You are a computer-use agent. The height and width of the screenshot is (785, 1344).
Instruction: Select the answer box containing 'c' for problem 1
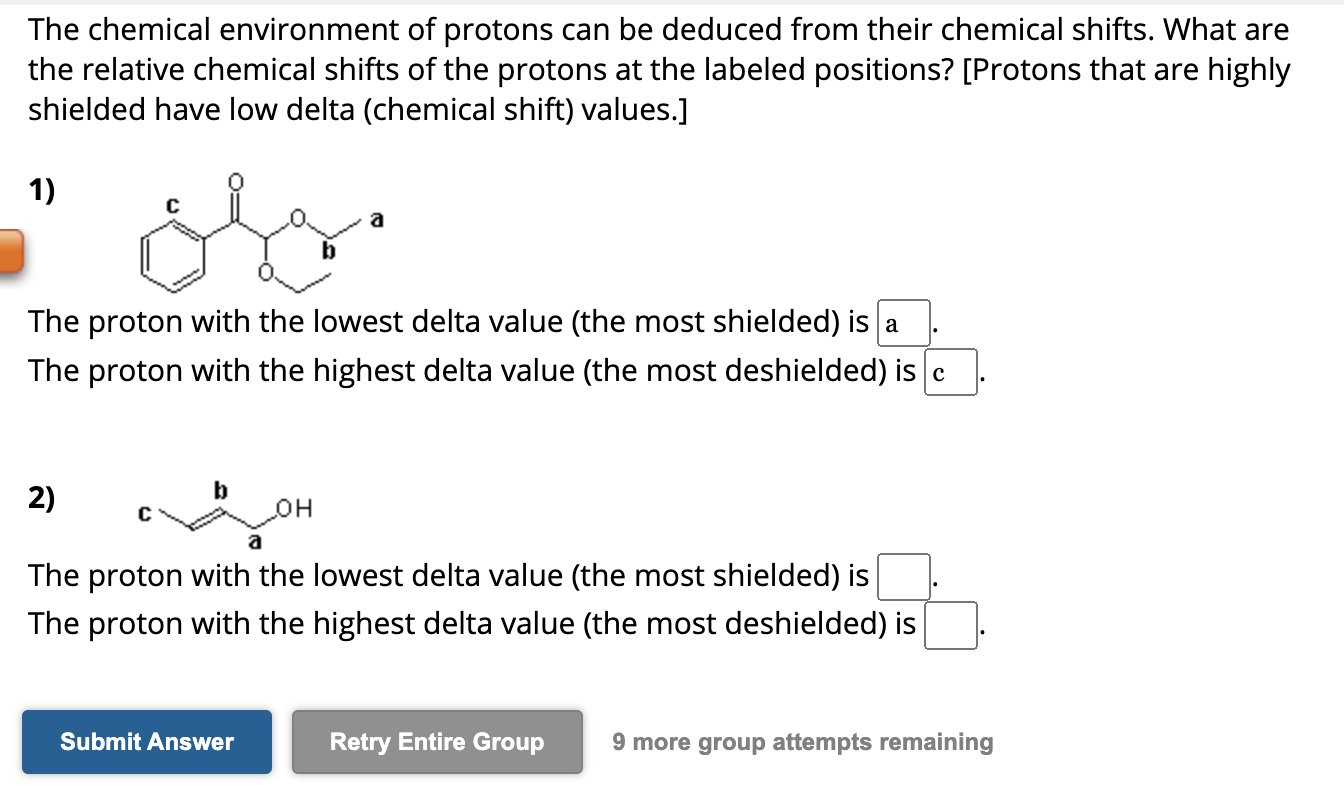click(949, 371)
